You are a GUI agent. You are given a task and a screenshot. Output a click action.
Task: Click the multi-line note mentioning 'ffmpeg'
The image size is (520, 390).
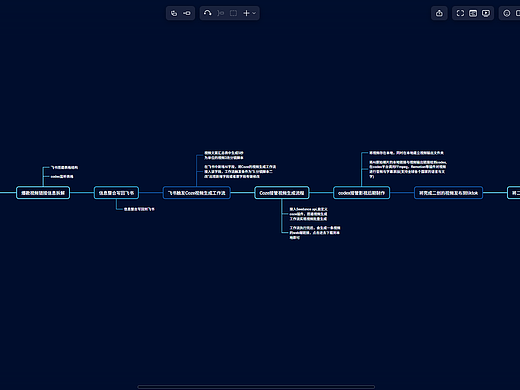tap(408, 169)
